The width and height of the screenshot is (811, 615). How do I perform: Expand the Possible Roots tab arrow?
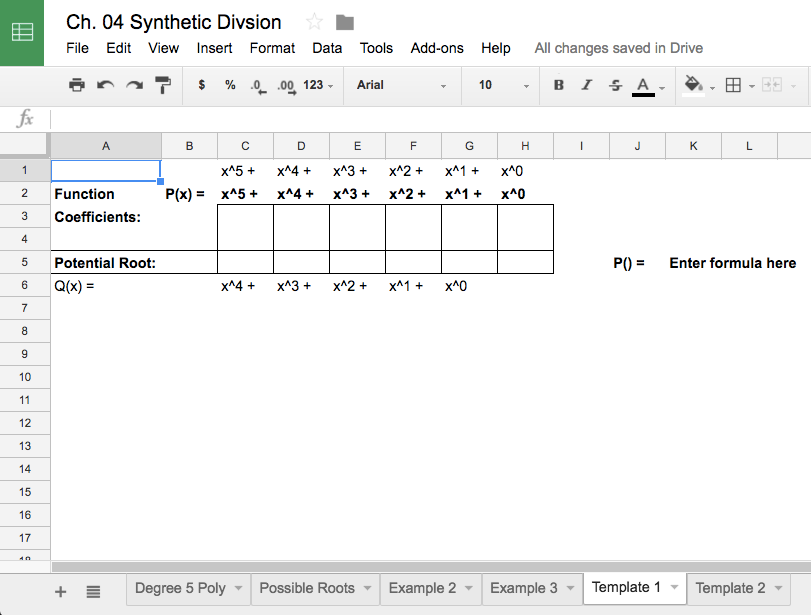pyautogui.click(x=367, y=588)
